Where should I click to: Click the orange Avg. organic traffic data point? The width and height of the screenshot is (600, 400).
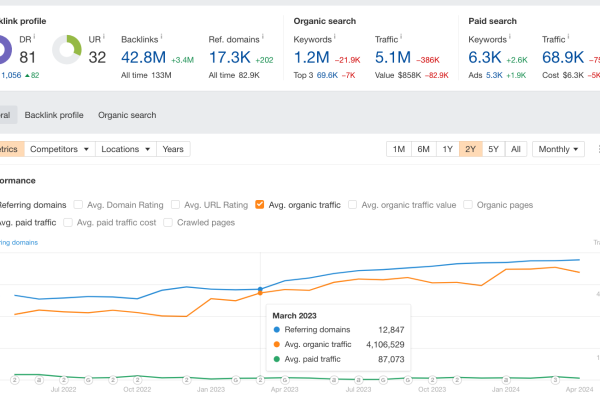tap(260, 293)
